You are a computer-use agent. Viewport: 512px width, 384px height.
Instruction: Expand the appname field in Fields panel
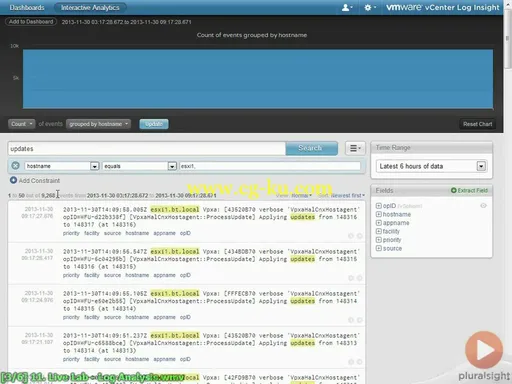(x=379, y=223)
